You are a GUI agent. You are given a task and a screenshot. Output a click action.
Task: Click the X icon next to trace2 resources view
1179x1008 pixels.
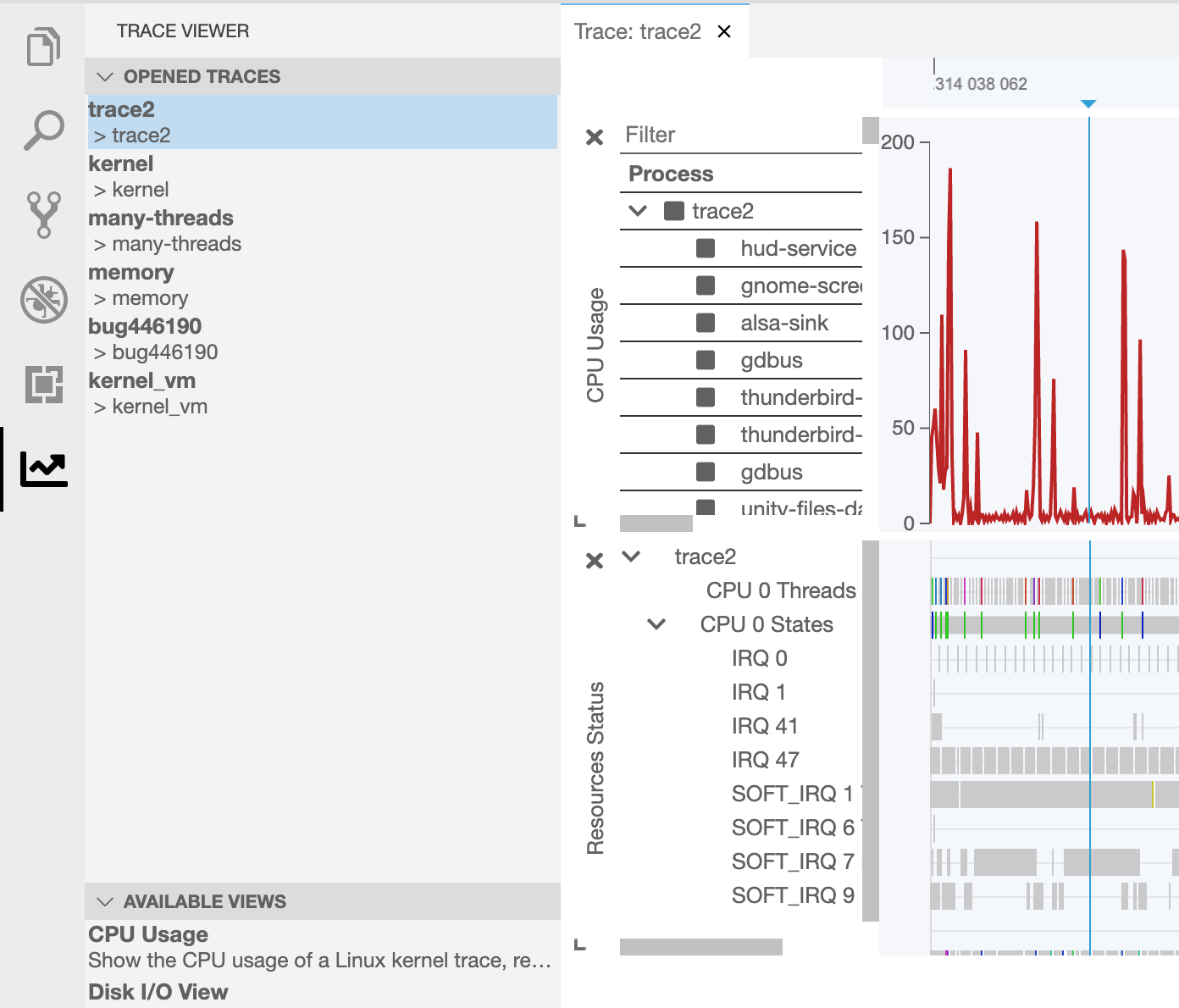coord(595,560)
